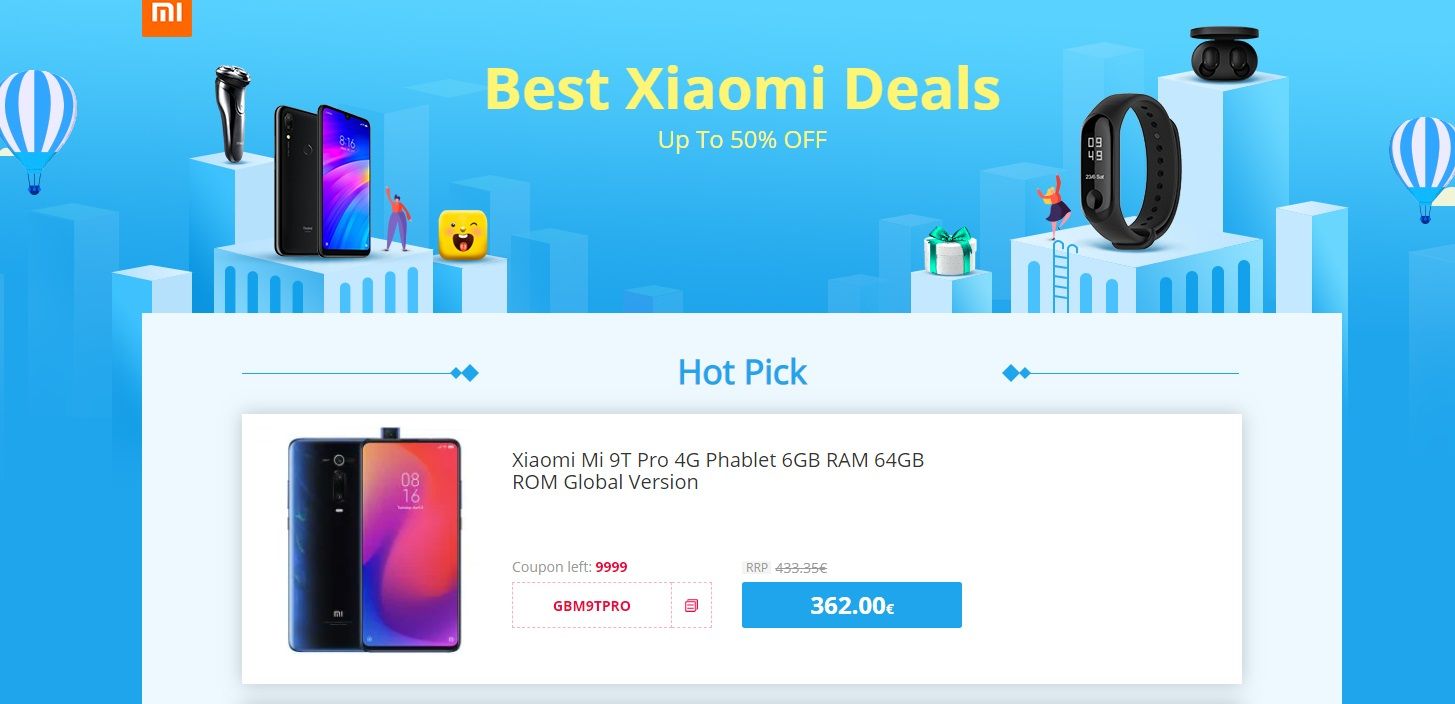Click the Mi 9T Pro phone thumbnail

[374, 541]
